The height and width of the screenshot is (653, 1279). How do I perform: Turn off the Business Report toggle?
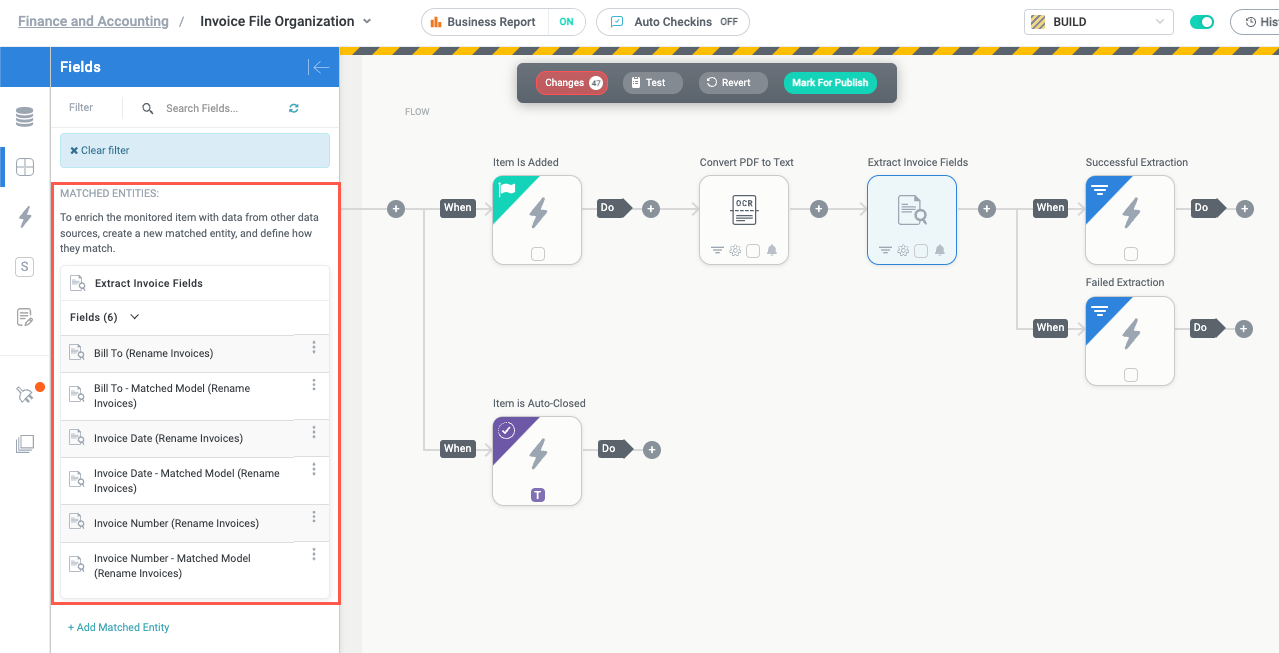569,21
